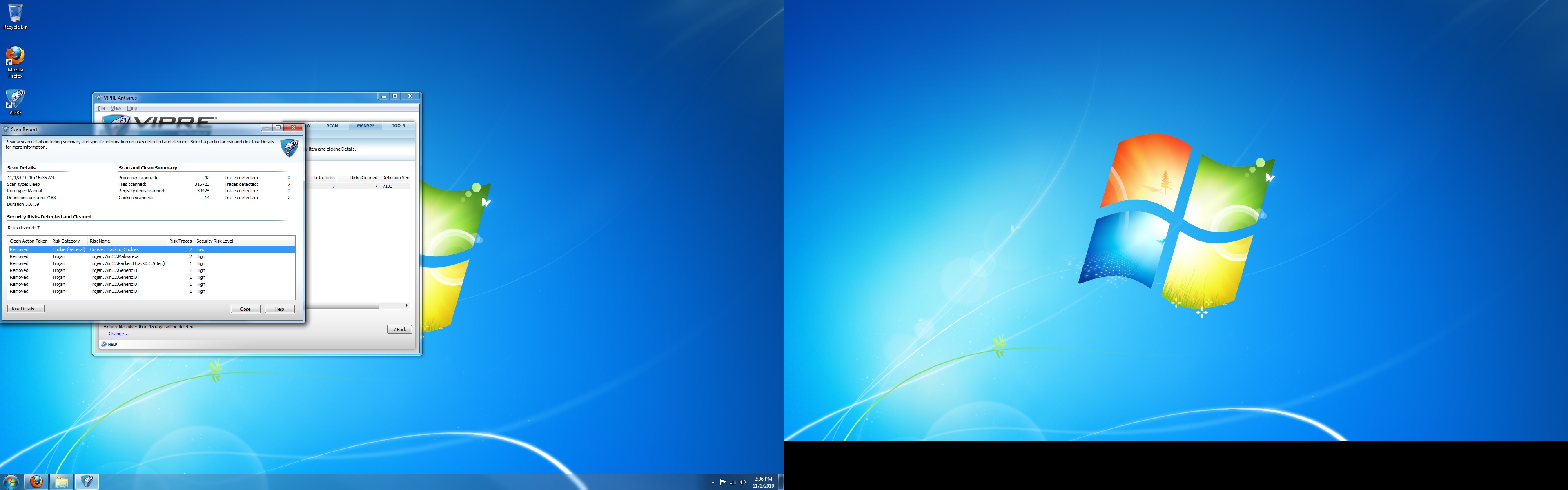Switch to VIPRE via taskbar button
Screen dimensions: 1568x490
click(x=87, y=481)
